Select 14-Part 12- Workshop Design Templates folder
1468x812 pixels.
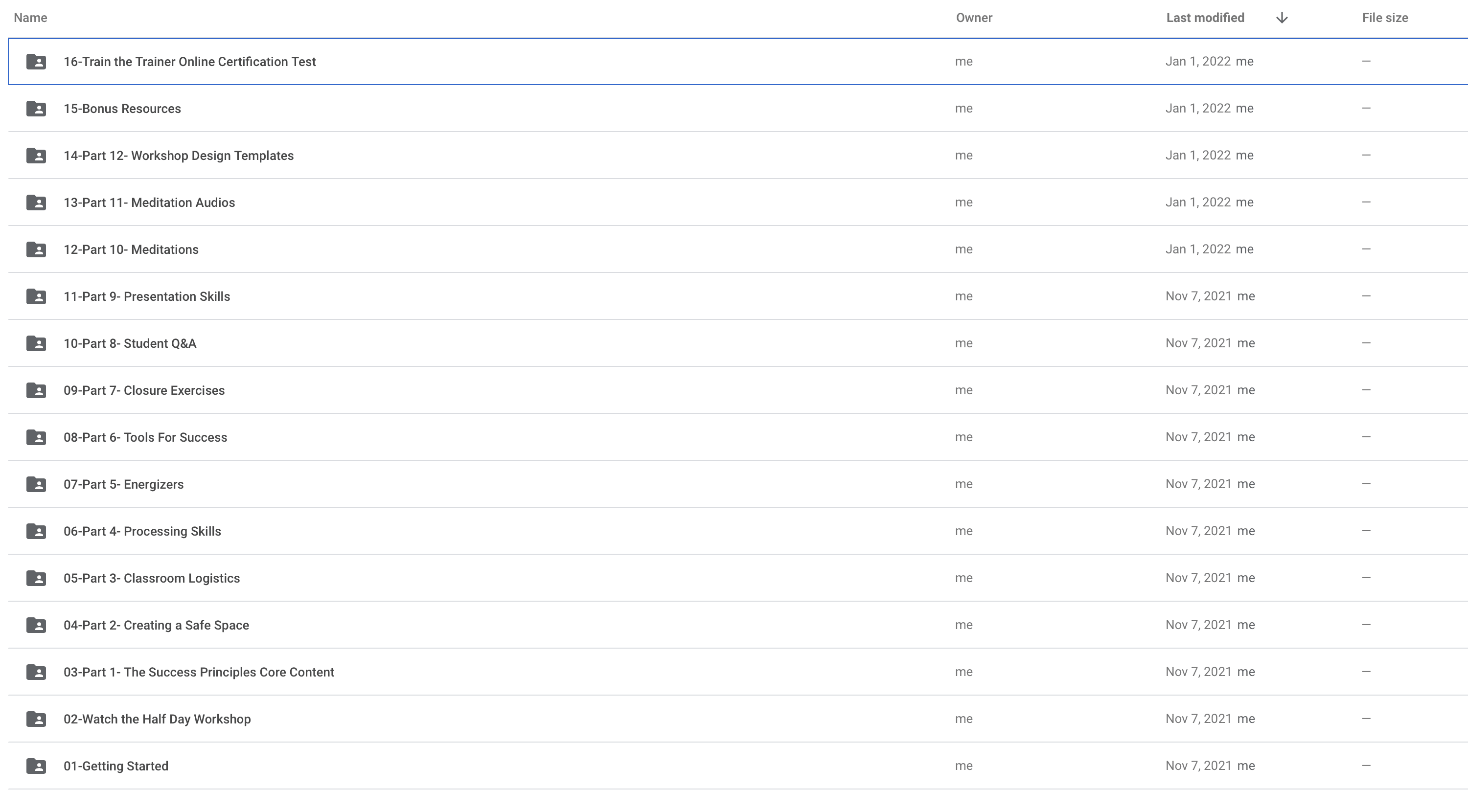tap(738, 155)
